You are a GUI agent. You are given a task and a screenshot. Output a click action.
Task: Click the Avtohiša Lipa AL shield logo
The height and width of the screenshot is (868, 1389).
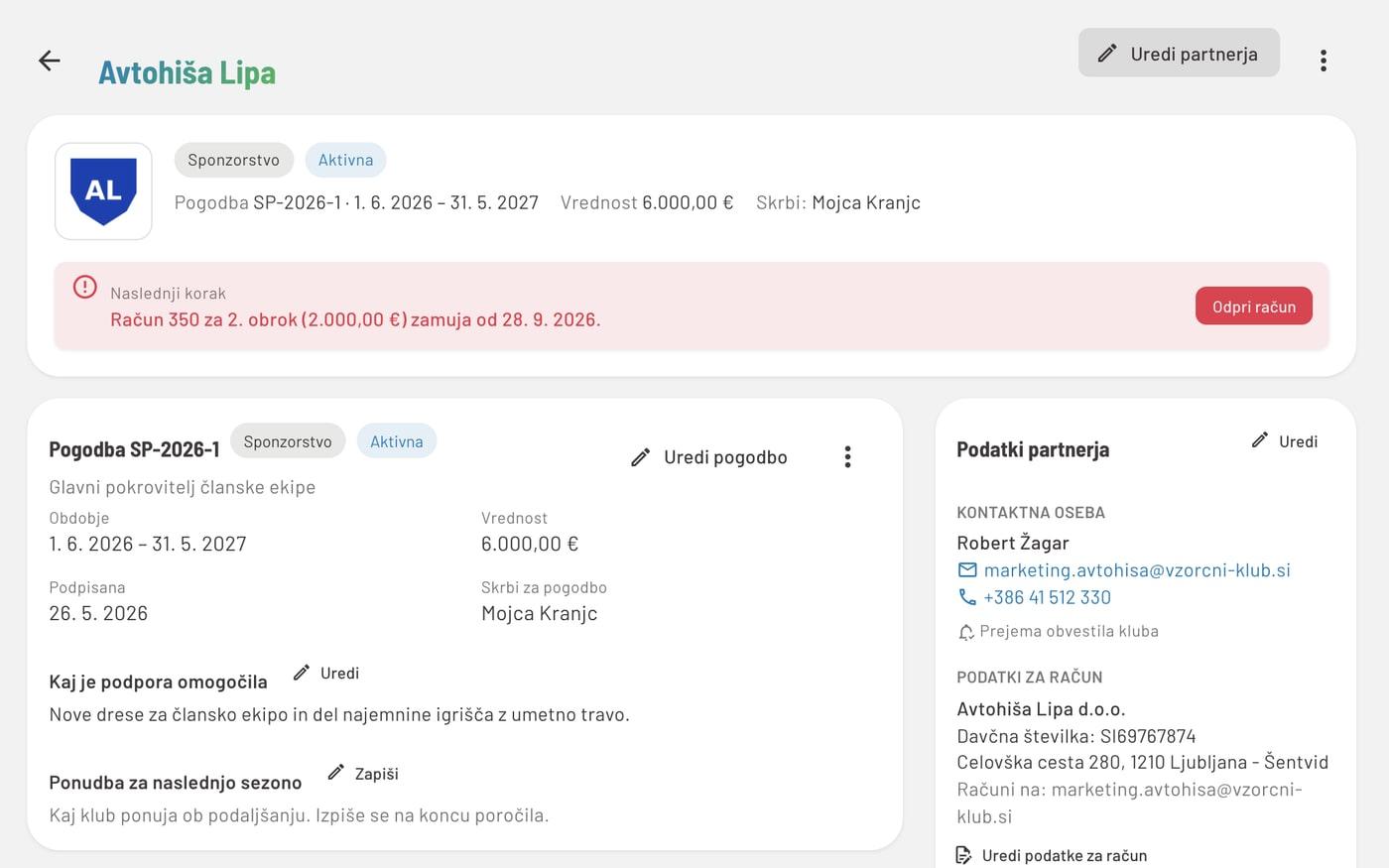(x=103, y=191)
